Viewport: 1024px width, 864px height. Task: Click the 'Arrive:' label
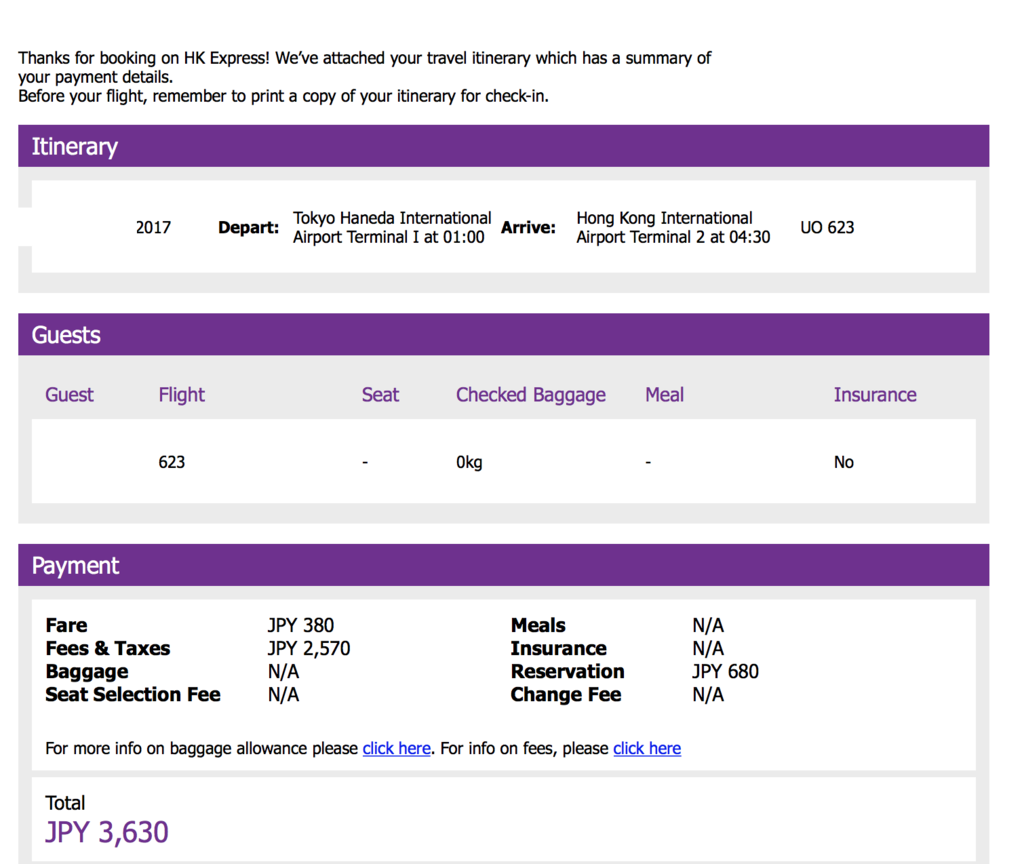point(528,227)
